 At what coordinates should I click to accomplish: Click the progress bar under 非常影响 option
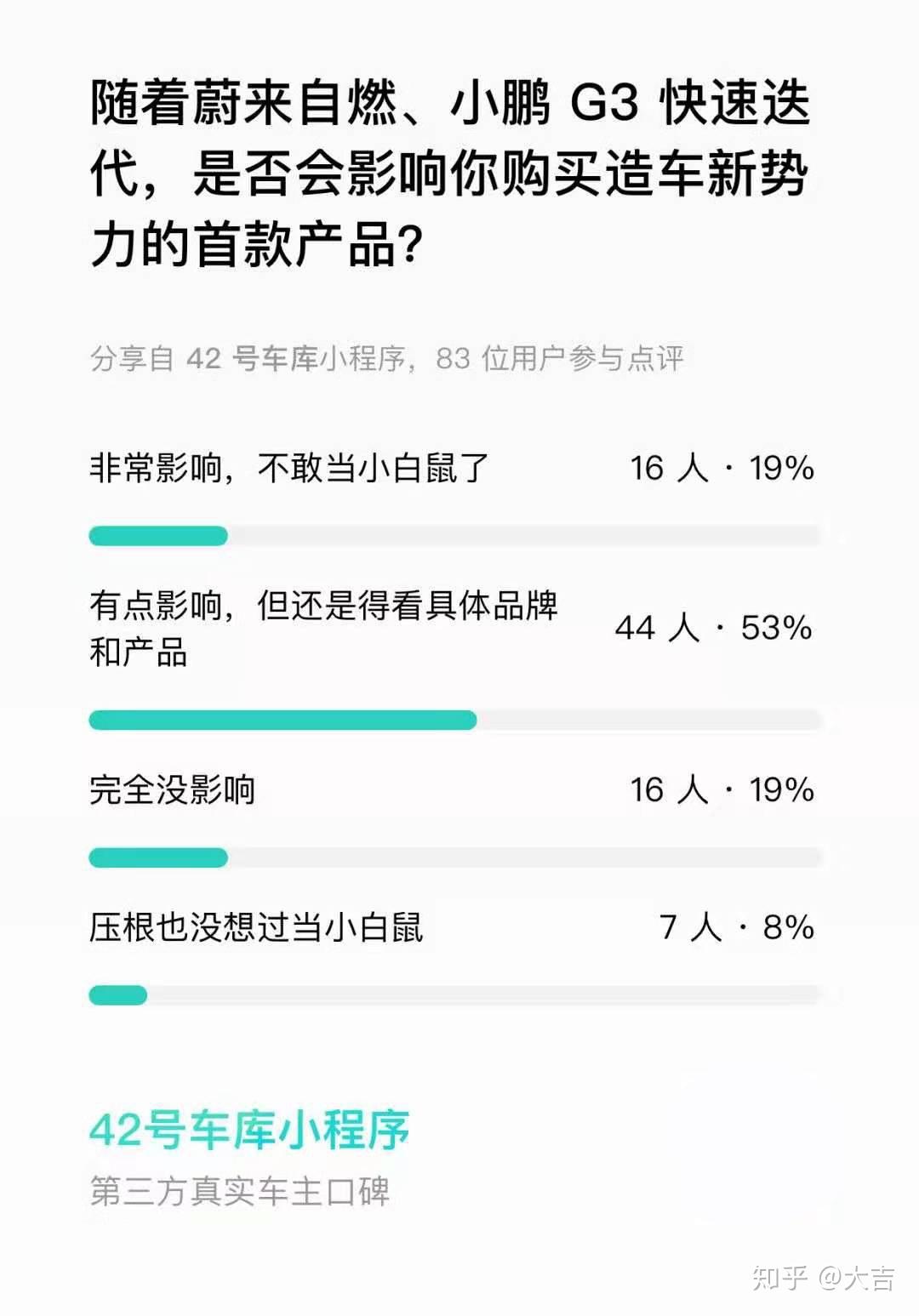tap(455, 536)
